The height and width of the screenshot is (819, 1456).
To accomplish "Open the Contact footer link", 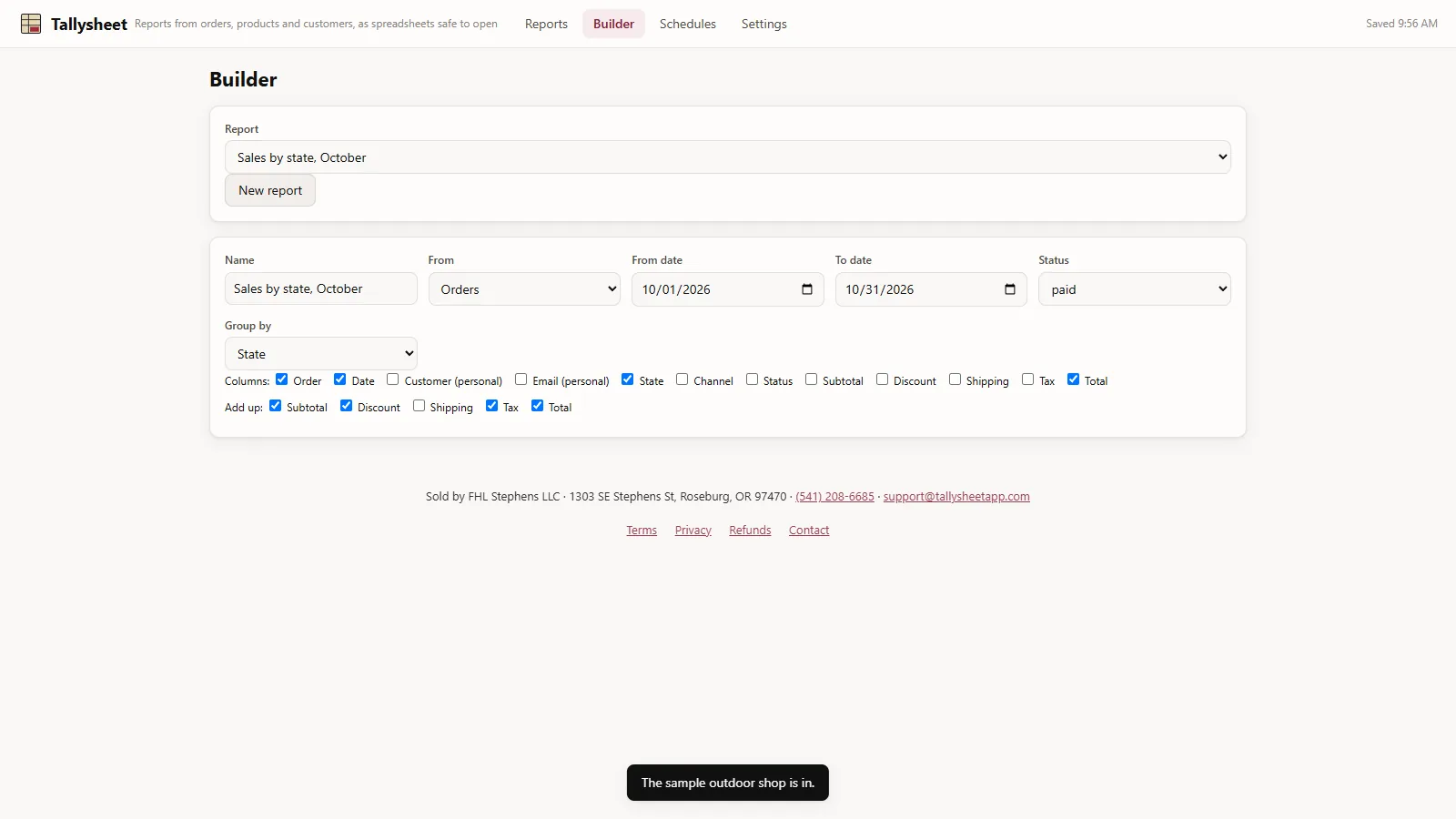I will [x=809, y=531].
